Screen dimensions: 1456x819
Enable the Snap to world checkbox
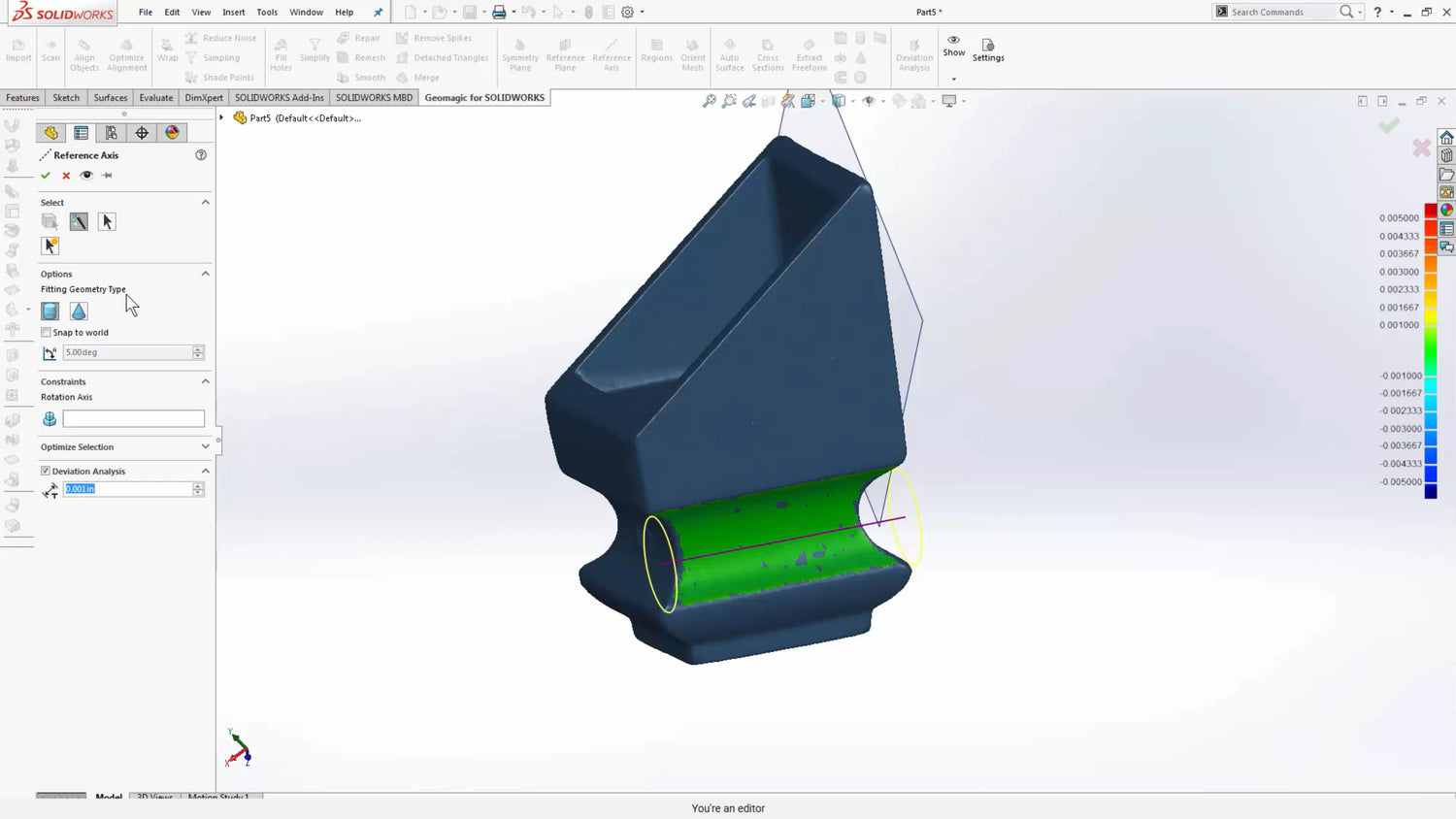[x=46, y=333]
